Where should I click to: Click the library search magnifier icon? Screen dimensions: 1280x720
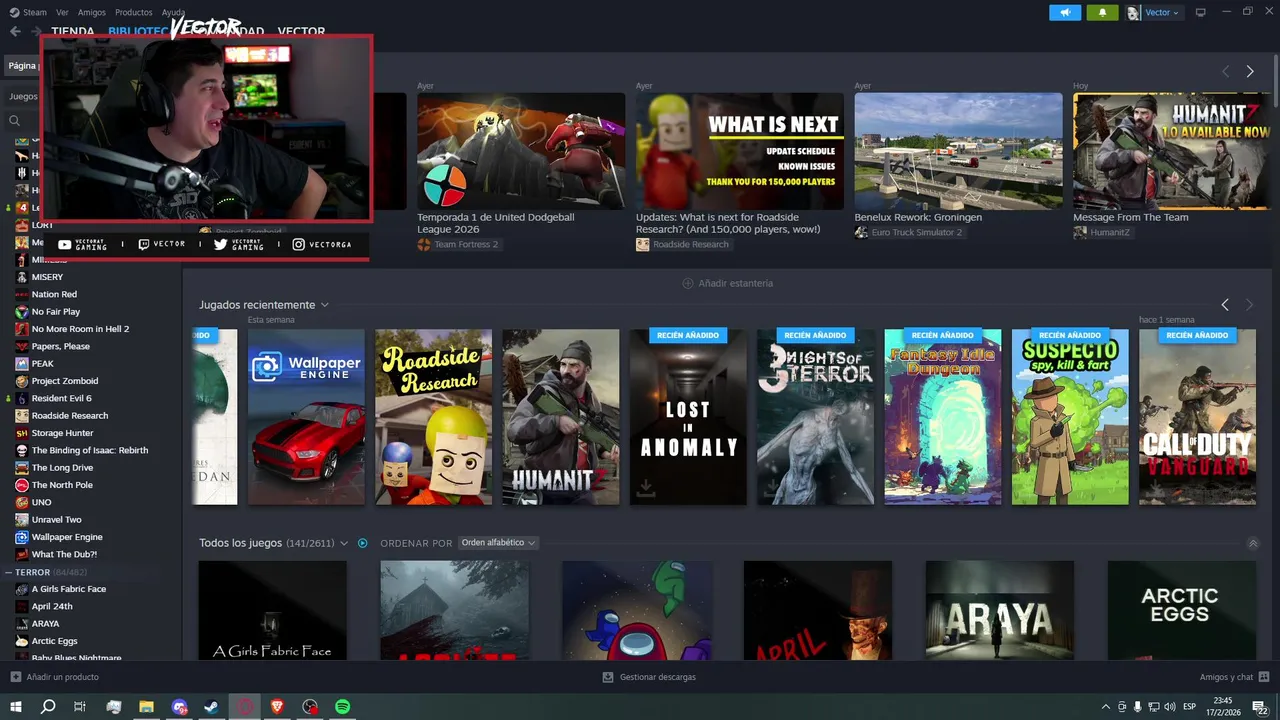pyautogui.click(x=14, y=120)
